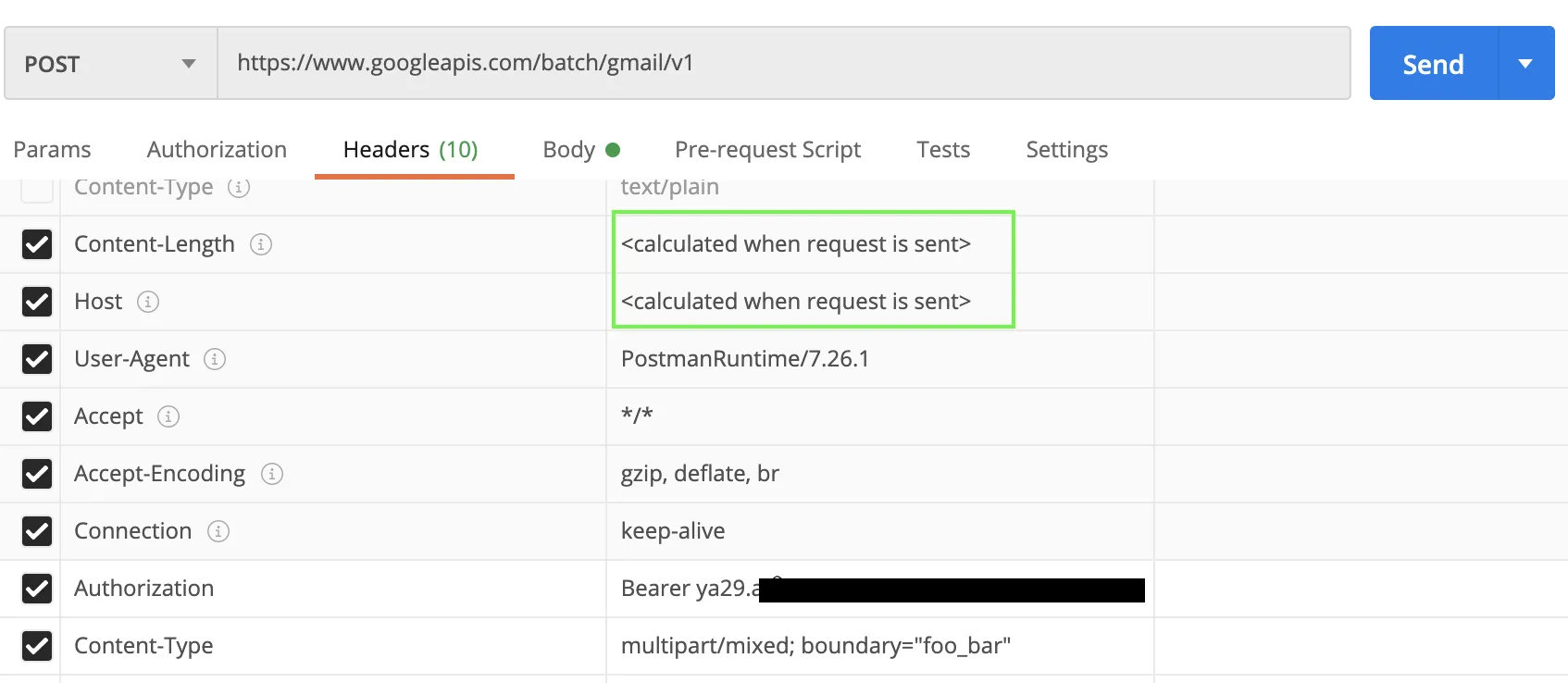Viewport: 1568px width, 683px height.
Task: Click the info icon next to text/plain Content-Type
Action: (239, 188)
